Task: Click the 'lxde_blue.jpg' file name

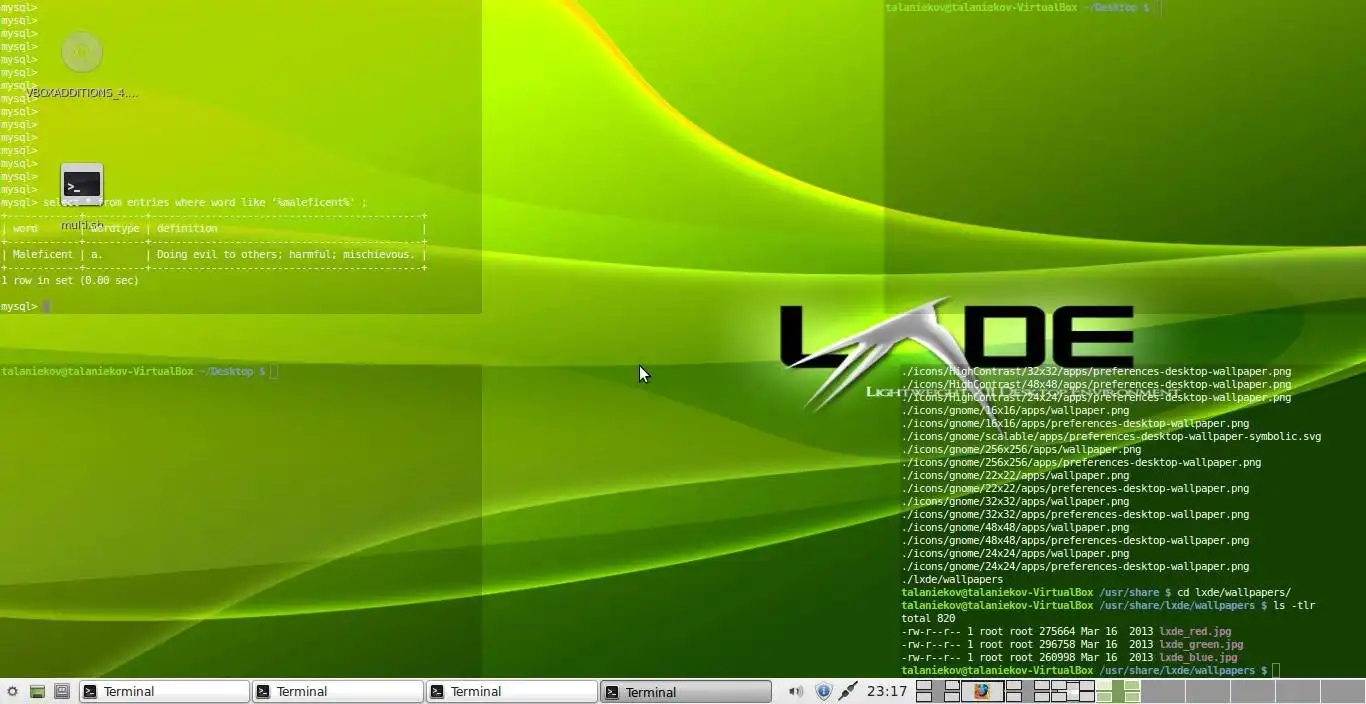Action: 1198,657
